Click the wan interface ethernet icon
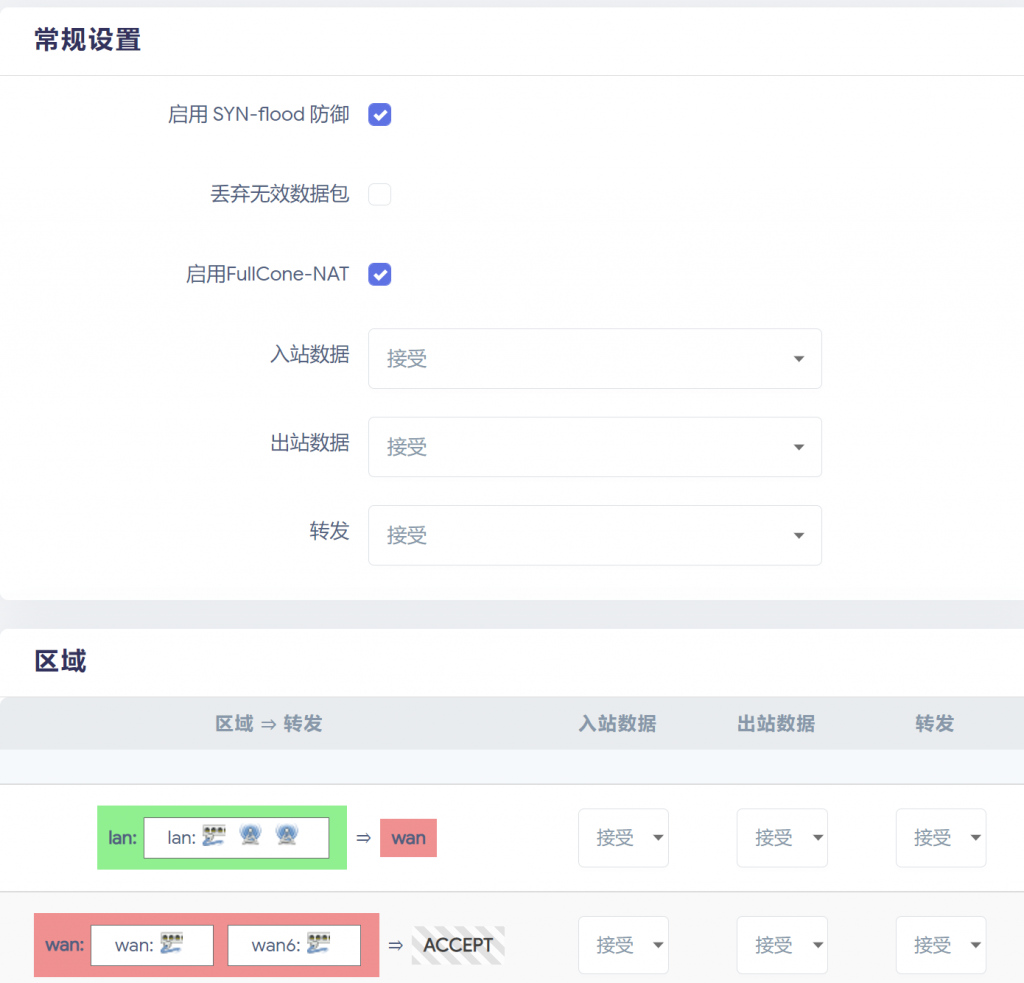The width and height of the screenshot is (1024, 983). click(x=171, y=944)
